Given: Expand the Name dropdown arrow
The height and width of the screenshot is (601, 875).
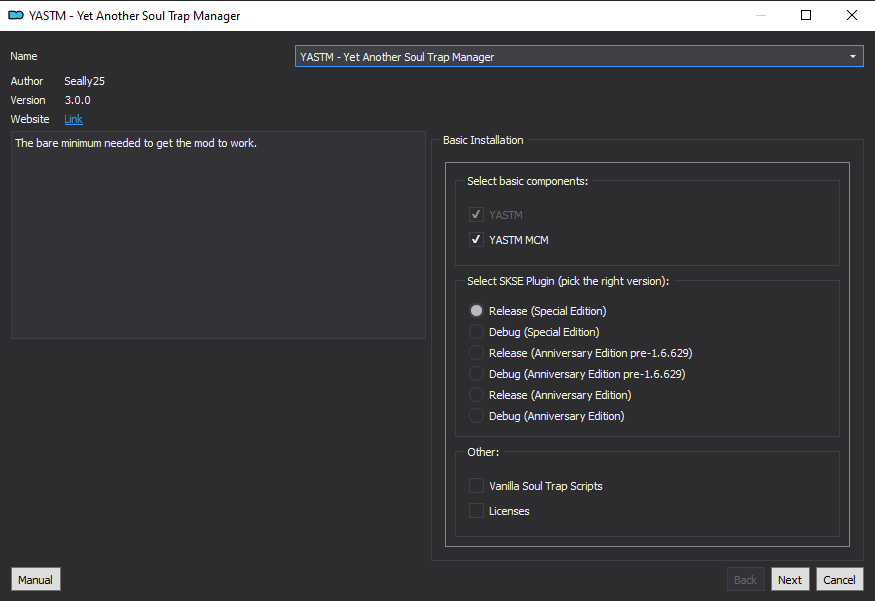Looking at the screenshot, I should (x=852, y=56).
